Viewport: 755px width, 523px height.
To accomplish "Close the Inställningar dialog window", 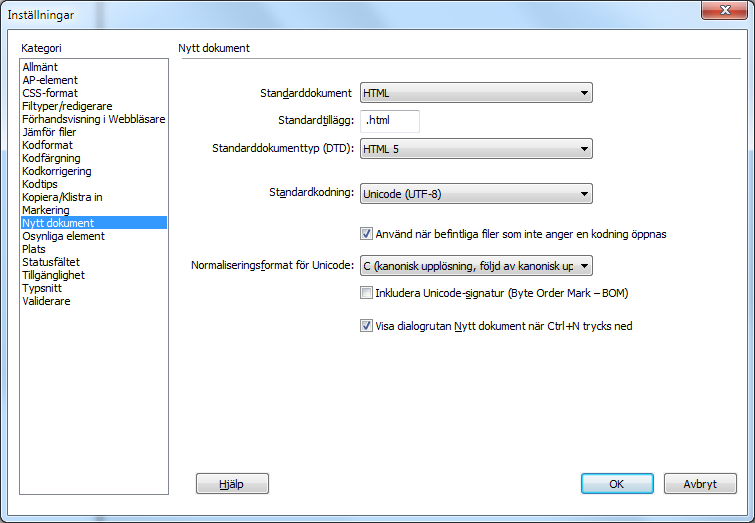I will point(725,11).
